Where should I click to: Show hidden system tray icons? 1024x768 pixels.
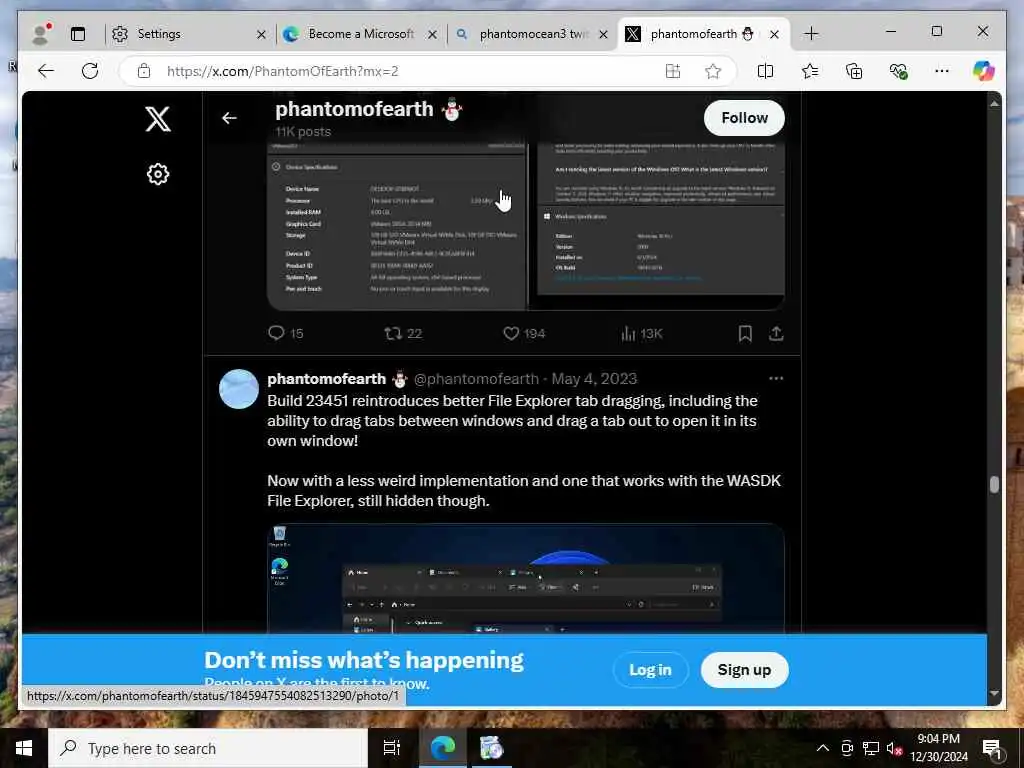pyautogui.click(x=823, y=748)
